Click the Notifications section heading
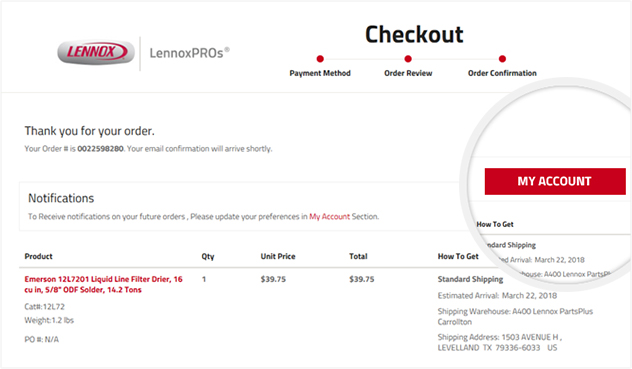 coord(61,198)
